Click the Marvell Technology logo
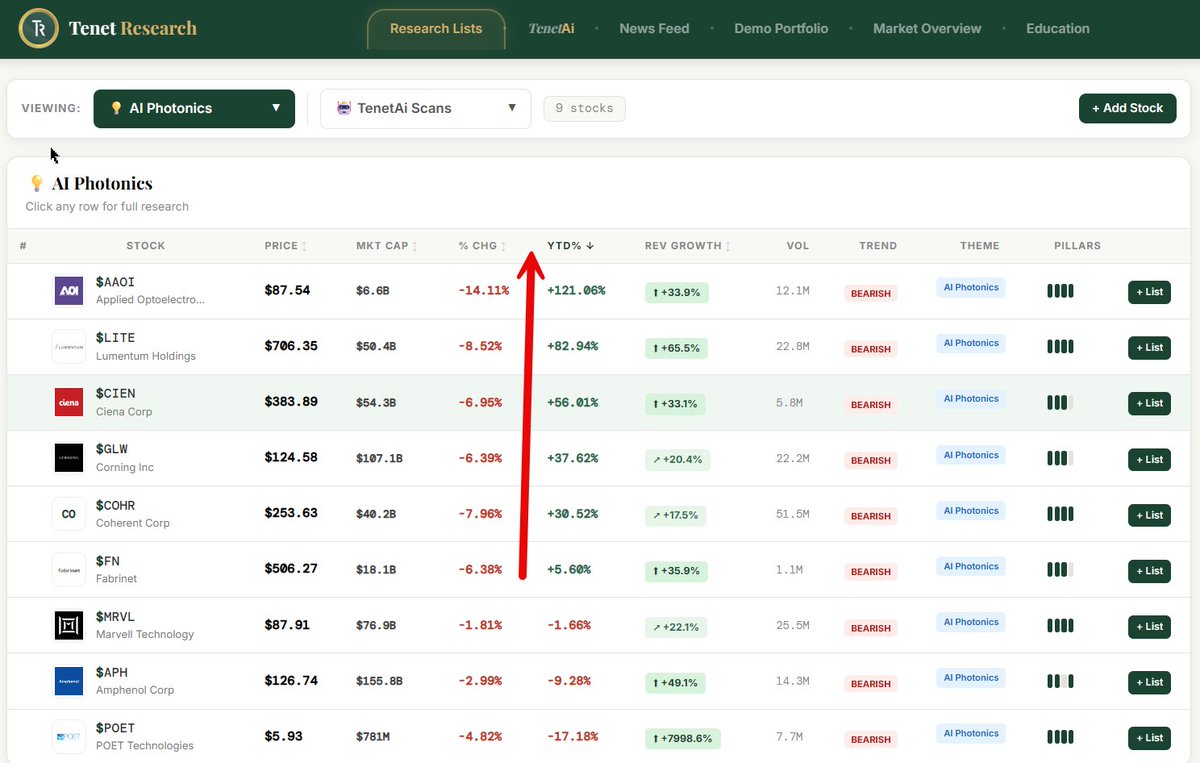Screen dimensions: 1200x763 coord(69,626)
